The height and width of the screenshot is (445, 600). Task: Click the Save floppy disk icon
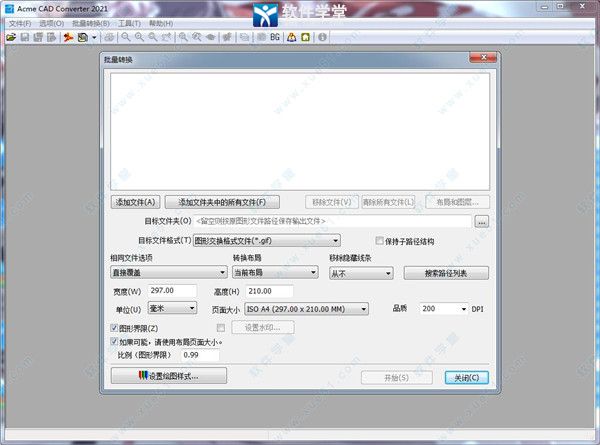click(25, 37)
